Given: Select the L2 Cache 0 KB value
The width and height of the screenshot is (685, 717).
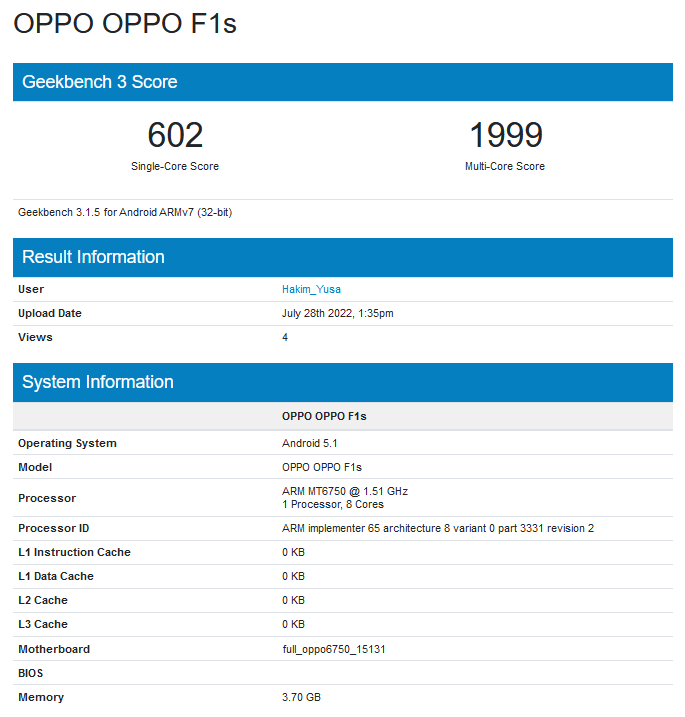Looking at the screenshot, I should (x=293, y=600).
